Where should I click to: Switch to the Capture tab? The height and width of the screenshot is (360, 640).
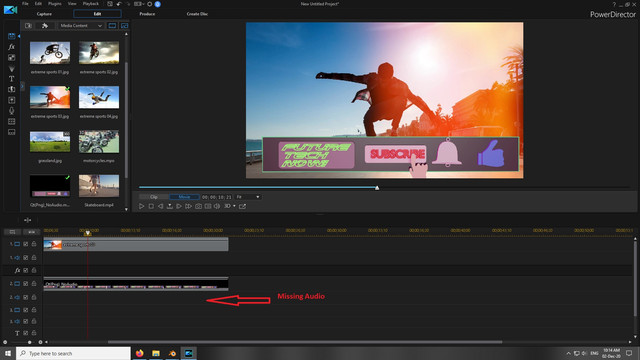[44, 14]
